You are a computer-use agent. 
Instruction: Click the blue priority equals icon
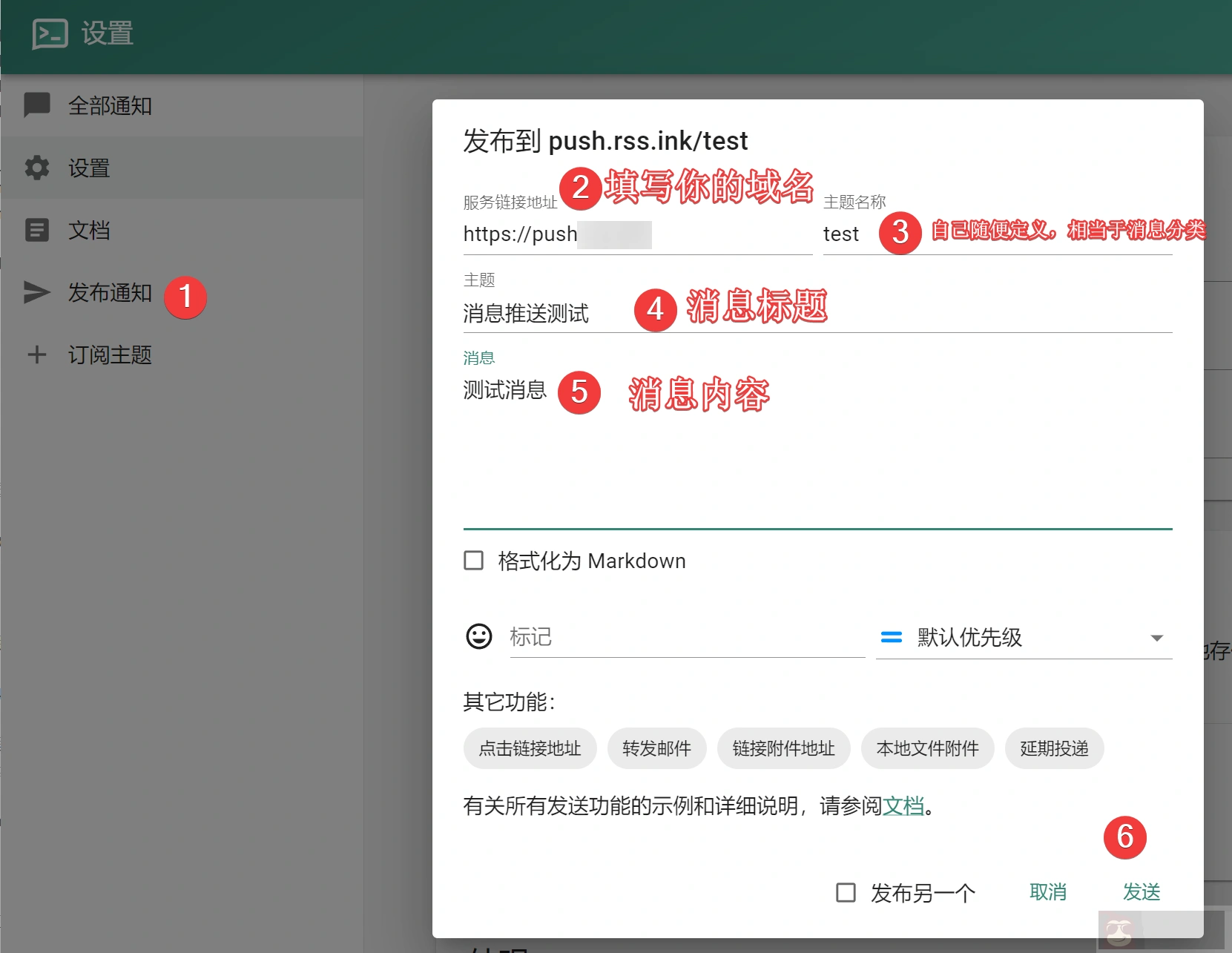point(891,637)
